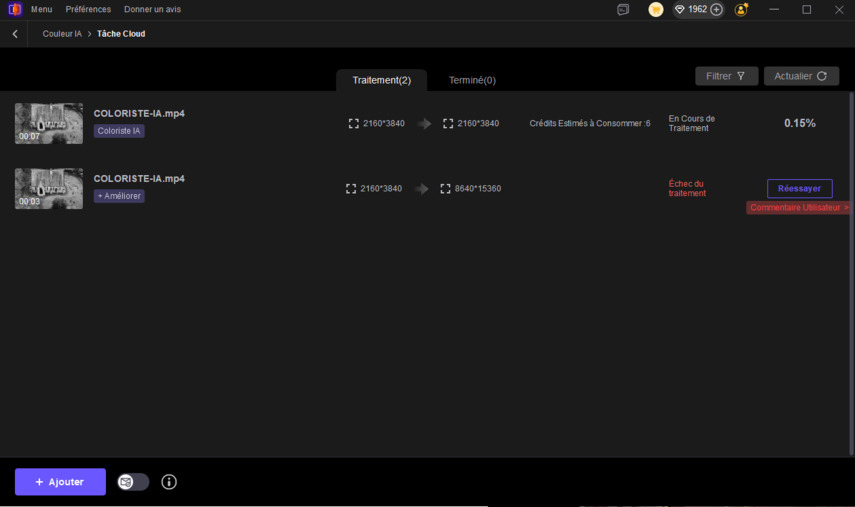Image resolution: width=855 pixels, height=507 pixels.
Task: Click the plus icon to add credits
Action: coord(716,10)
